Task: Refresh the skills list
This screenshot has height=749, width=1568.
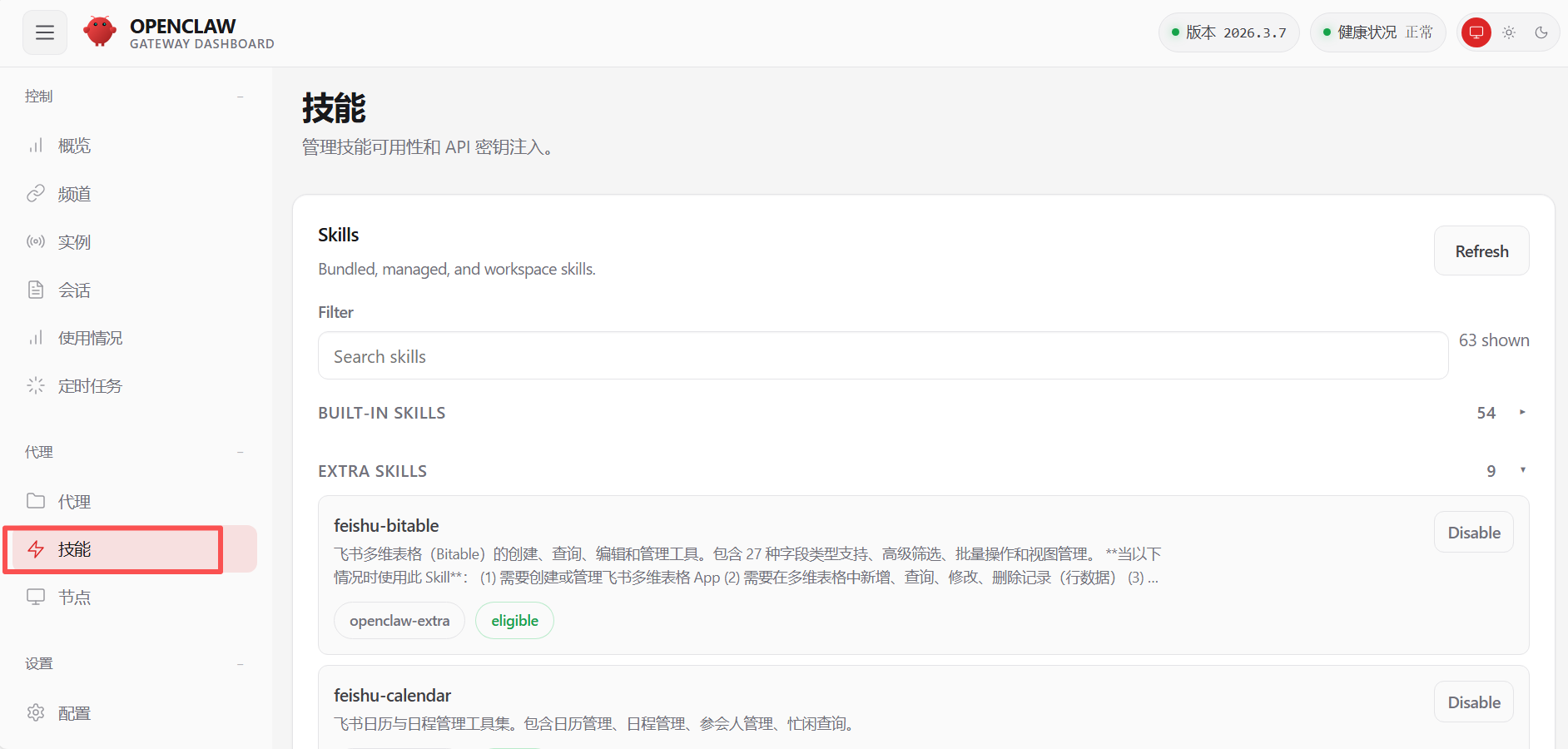Action: point(1481,250)
